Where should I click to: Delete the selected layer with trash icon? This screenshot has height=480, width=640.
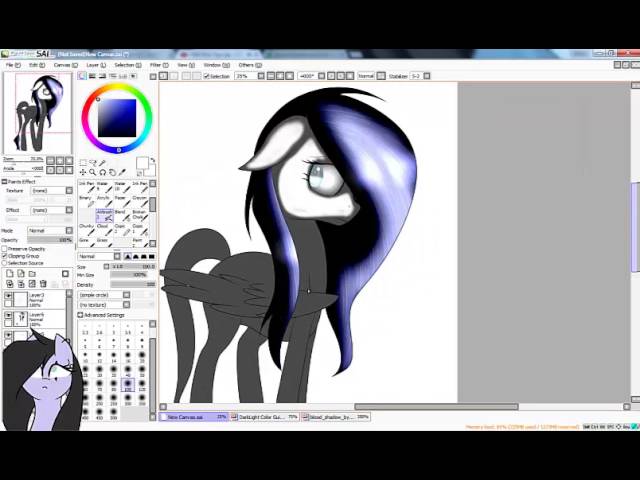43,284
